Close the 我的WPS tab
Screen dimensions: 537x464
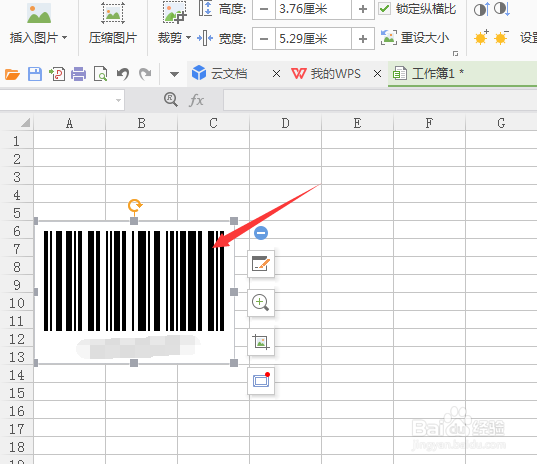click(x=377, y=73)
